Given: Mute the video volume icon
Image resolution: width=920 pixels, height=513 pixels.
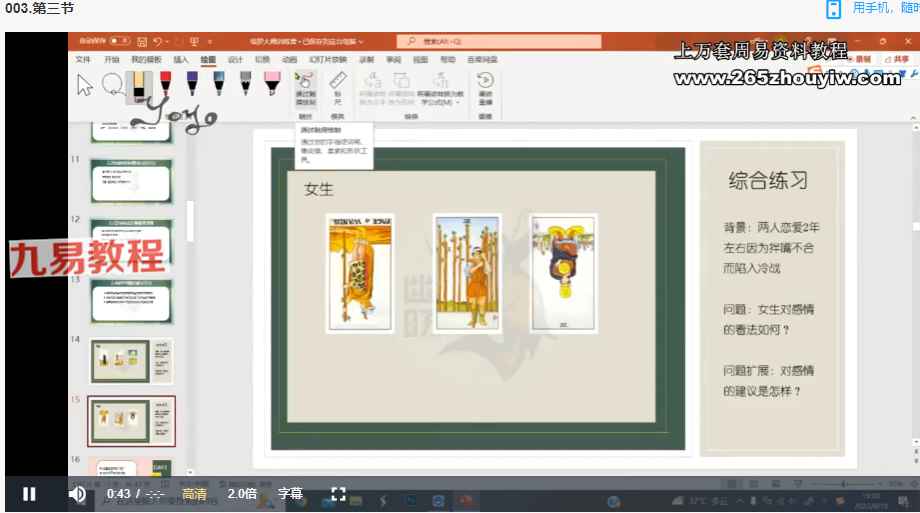Looking at the screenshot, I should click(77, 494).
